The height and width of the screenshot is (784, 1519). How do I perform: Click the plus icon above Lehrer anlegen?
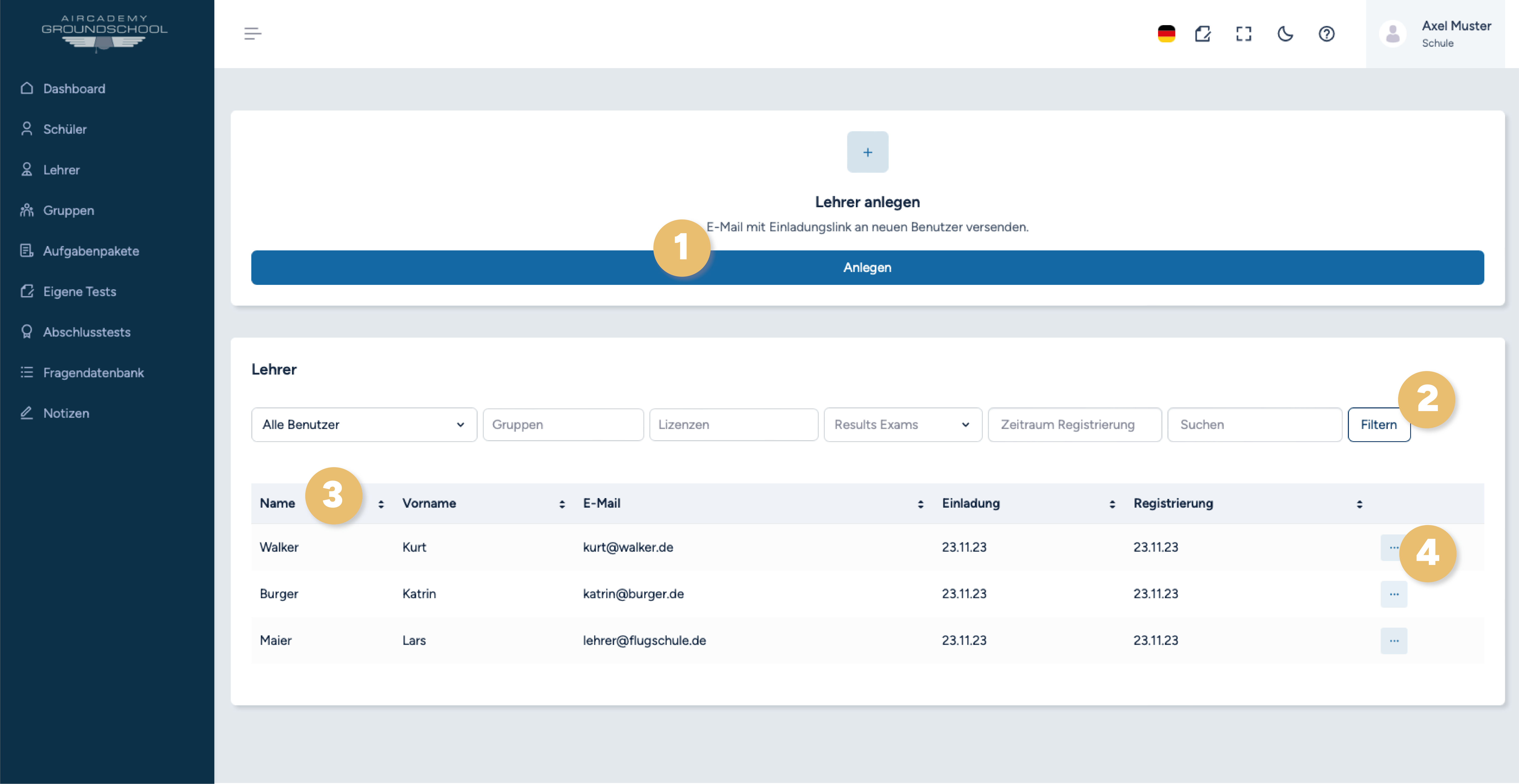point(867,152)
